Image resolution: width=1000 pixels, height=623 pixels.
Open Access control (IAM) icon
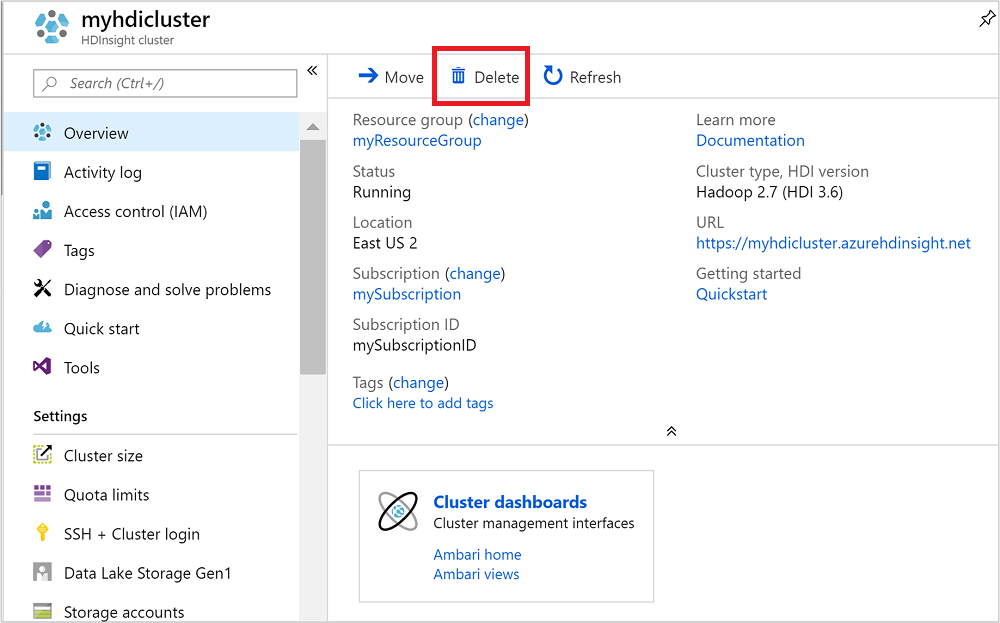[x=42, y=211]
